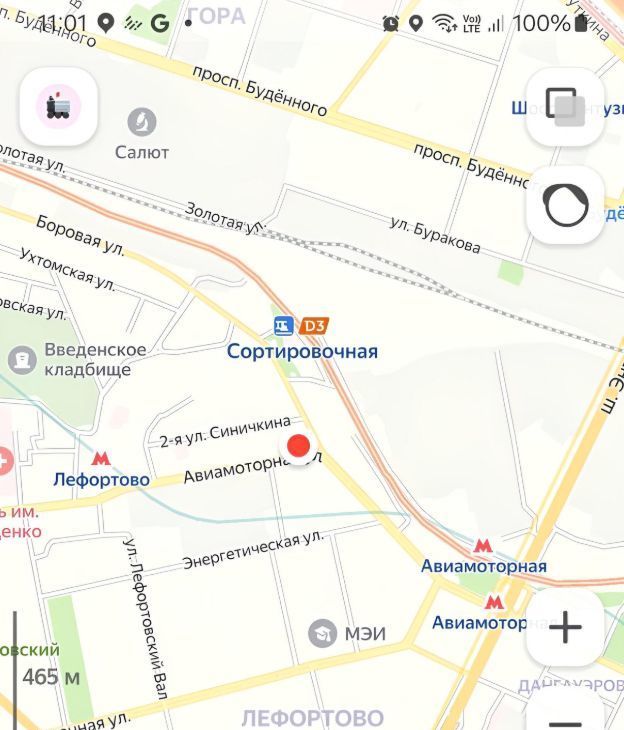The image size is (624, 730).
Task: Open the map layers button
Action: click(x=565, y=107)
